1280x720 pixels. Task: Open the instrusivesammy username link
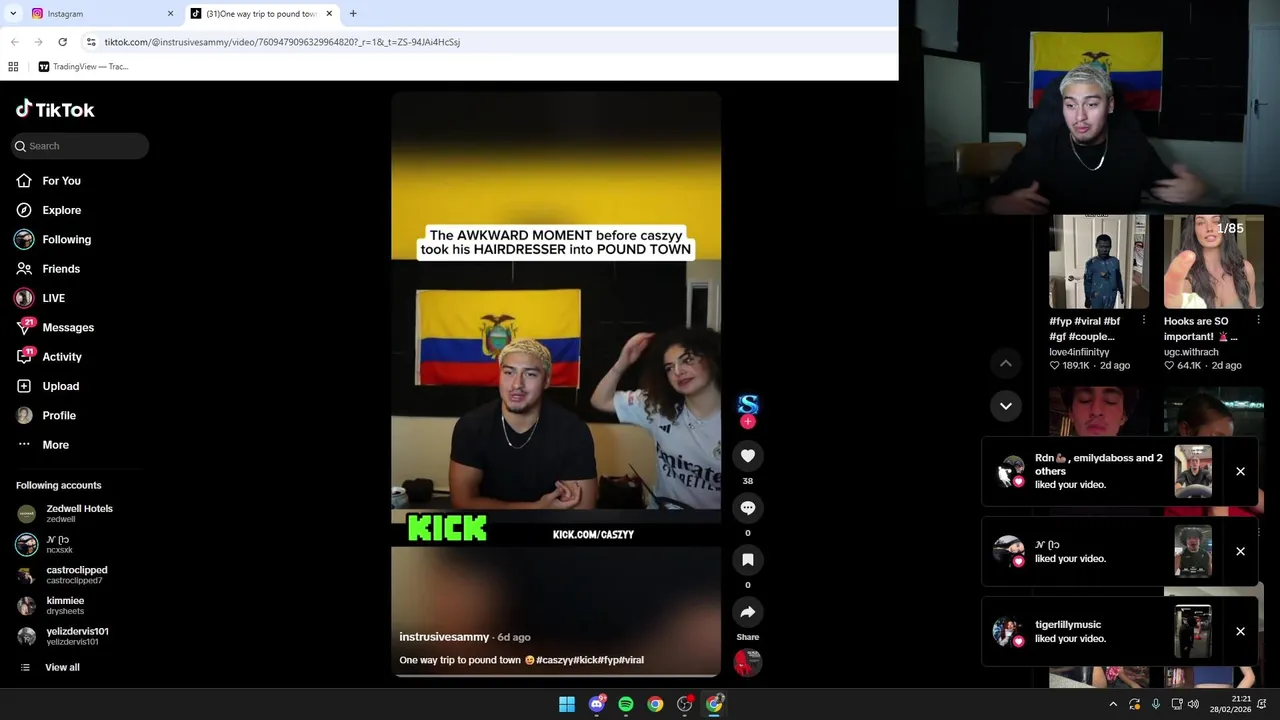point(444,637)
